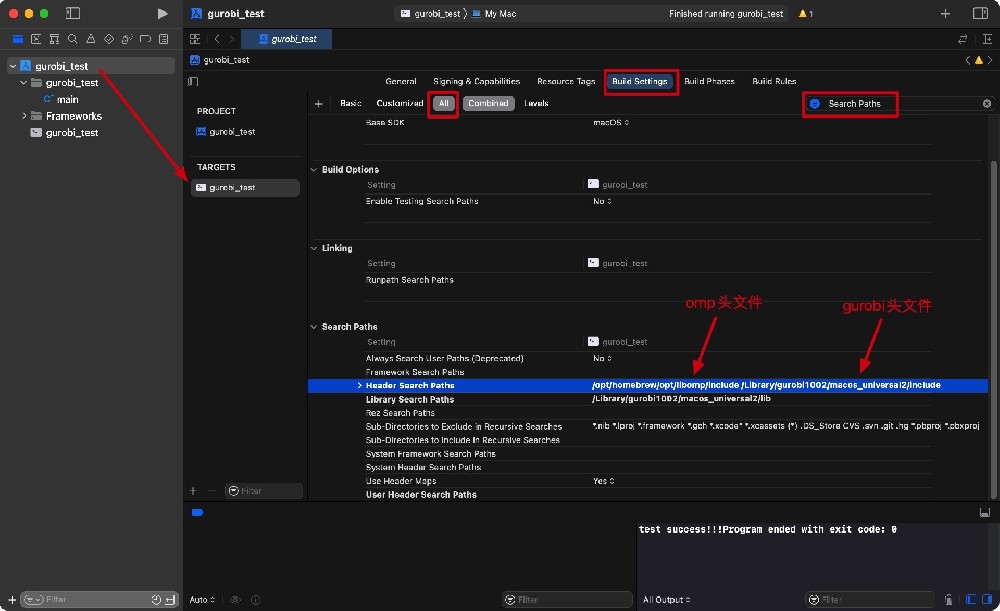Open the Signing & Capabilities tab
1000x611 pixels.
coord(476,81)
